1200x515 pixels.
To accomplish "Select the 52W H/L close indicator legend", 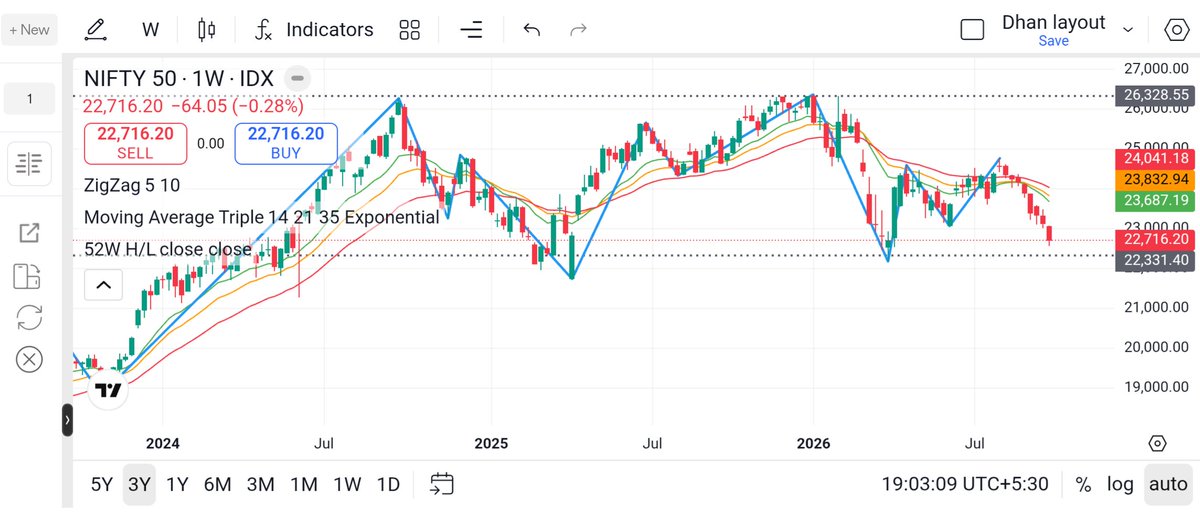I will tap(168, 249).
